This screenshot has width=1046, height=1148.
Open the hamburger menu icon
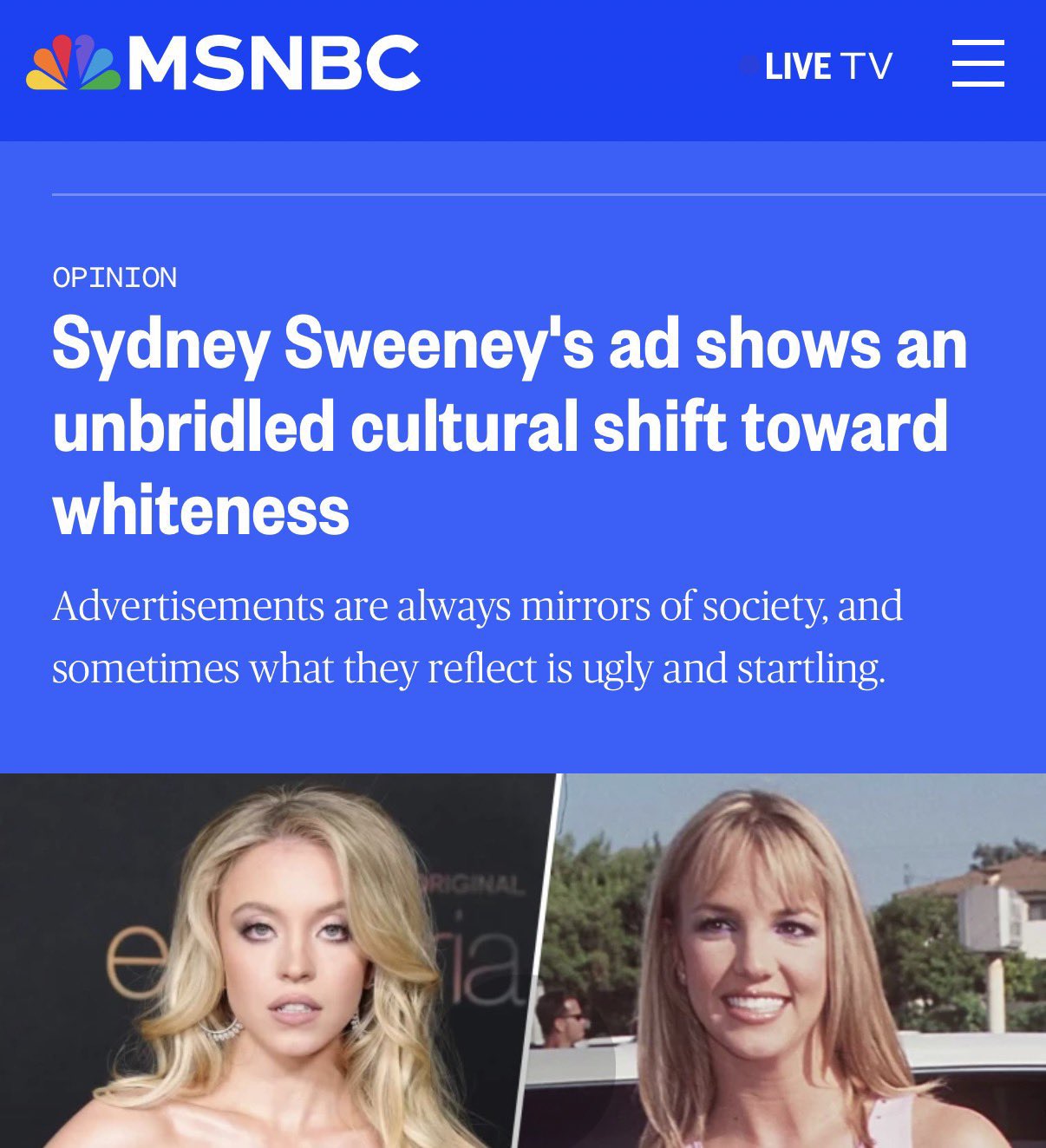(977, 62)
